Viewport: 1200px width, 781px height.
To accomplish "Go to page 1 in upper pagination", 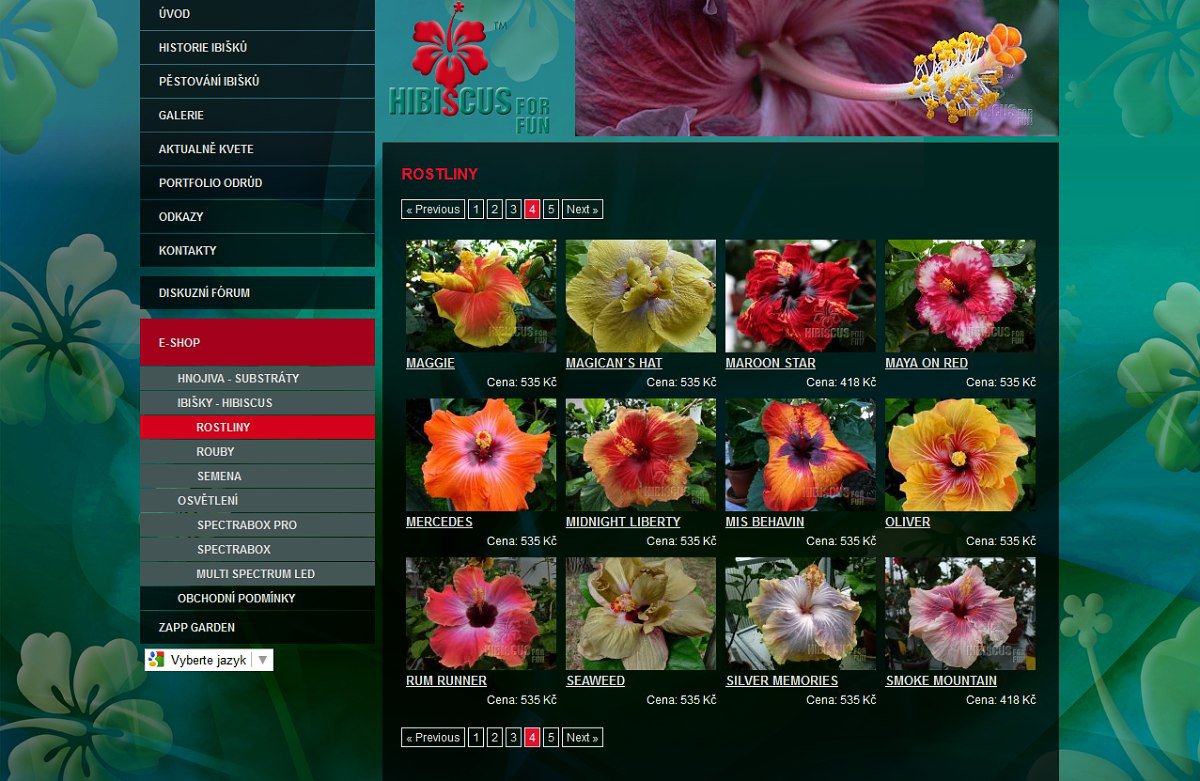I will coord(476,209).
